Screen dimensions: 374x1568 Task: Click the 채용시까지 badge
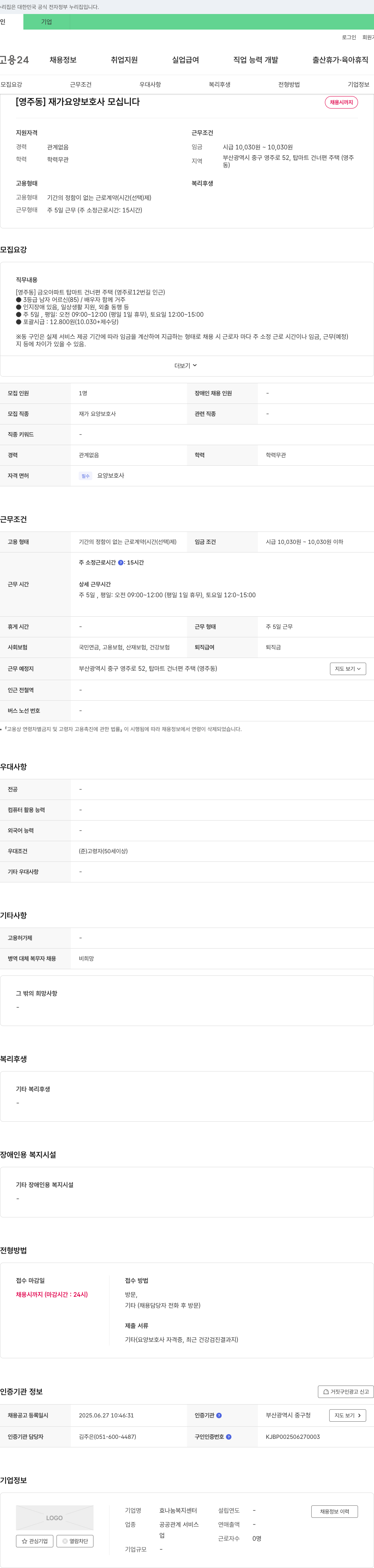pyautogui.click(x=341, y=102)
